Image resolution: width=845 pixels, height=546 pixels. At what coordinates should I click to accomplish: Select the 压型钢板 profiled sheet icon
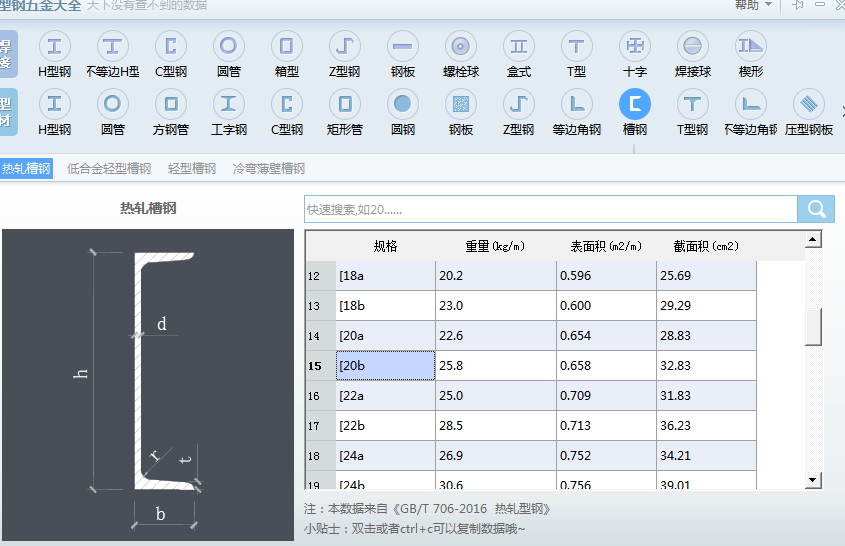809,104
